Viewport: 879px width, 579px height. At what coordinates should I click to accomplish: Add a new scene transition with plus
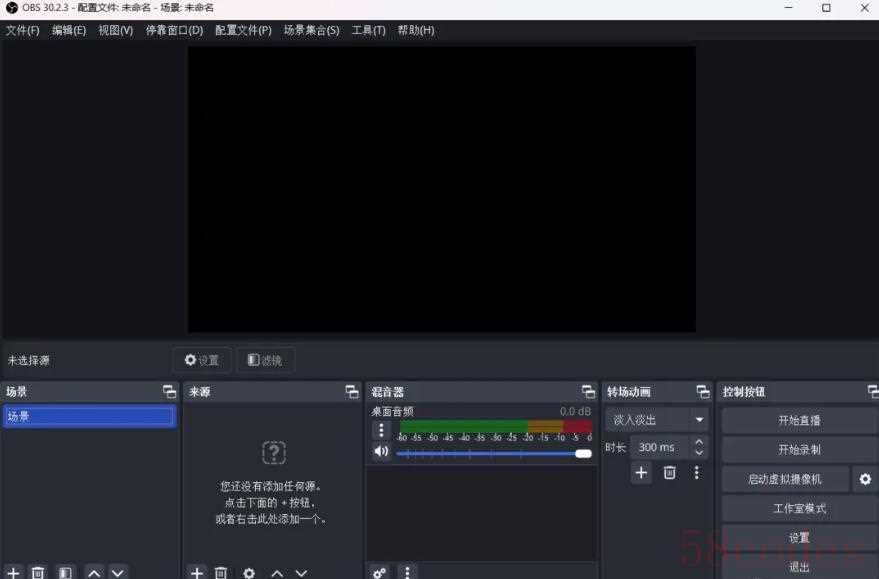(642, 473)
